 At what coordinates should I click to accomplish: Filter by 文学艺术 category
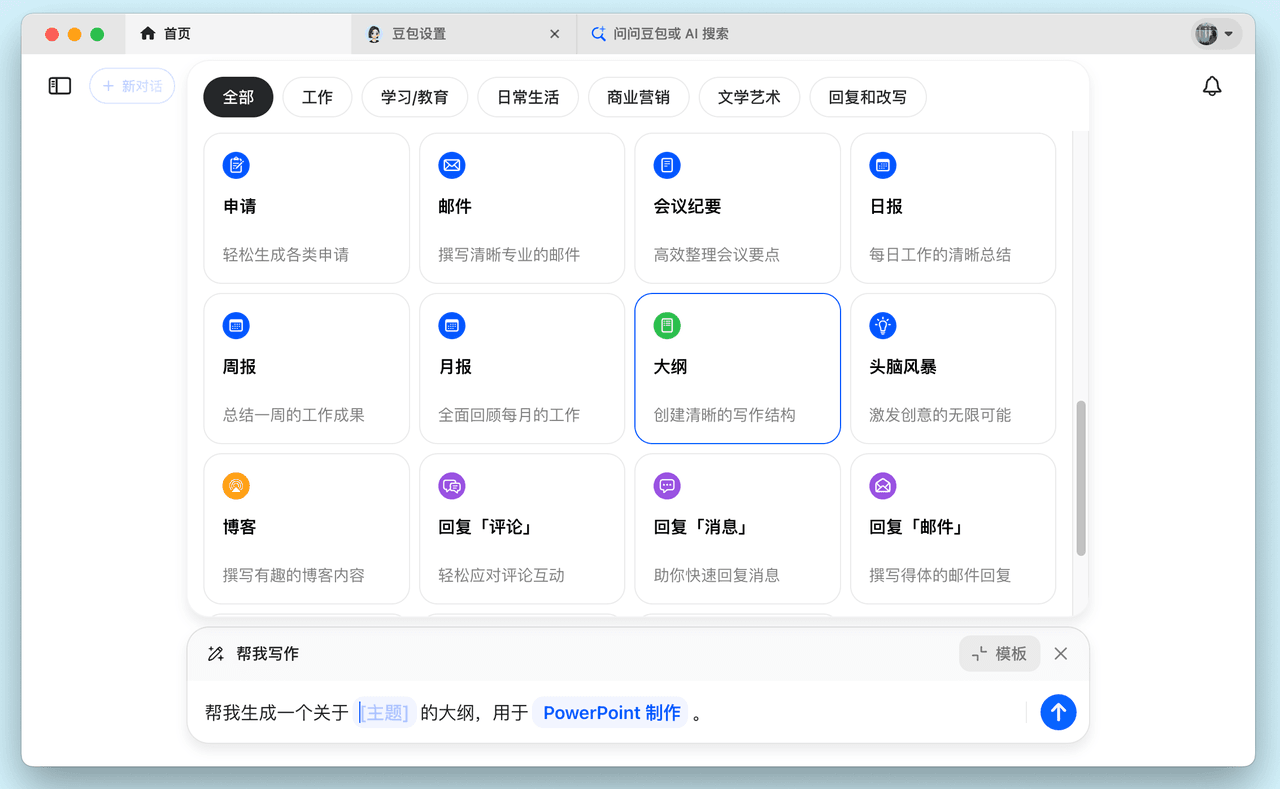coord(748,98)
